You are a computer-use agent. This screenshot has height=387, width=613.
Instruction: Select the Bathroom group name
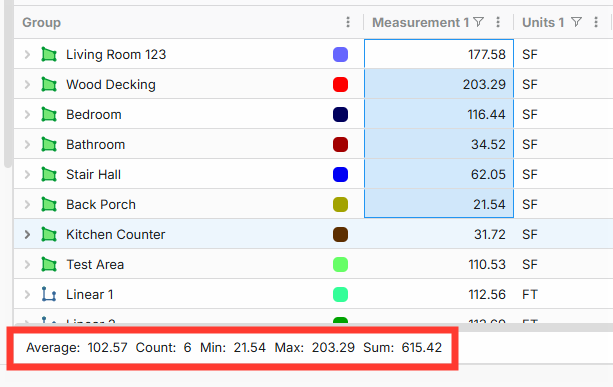96,145
